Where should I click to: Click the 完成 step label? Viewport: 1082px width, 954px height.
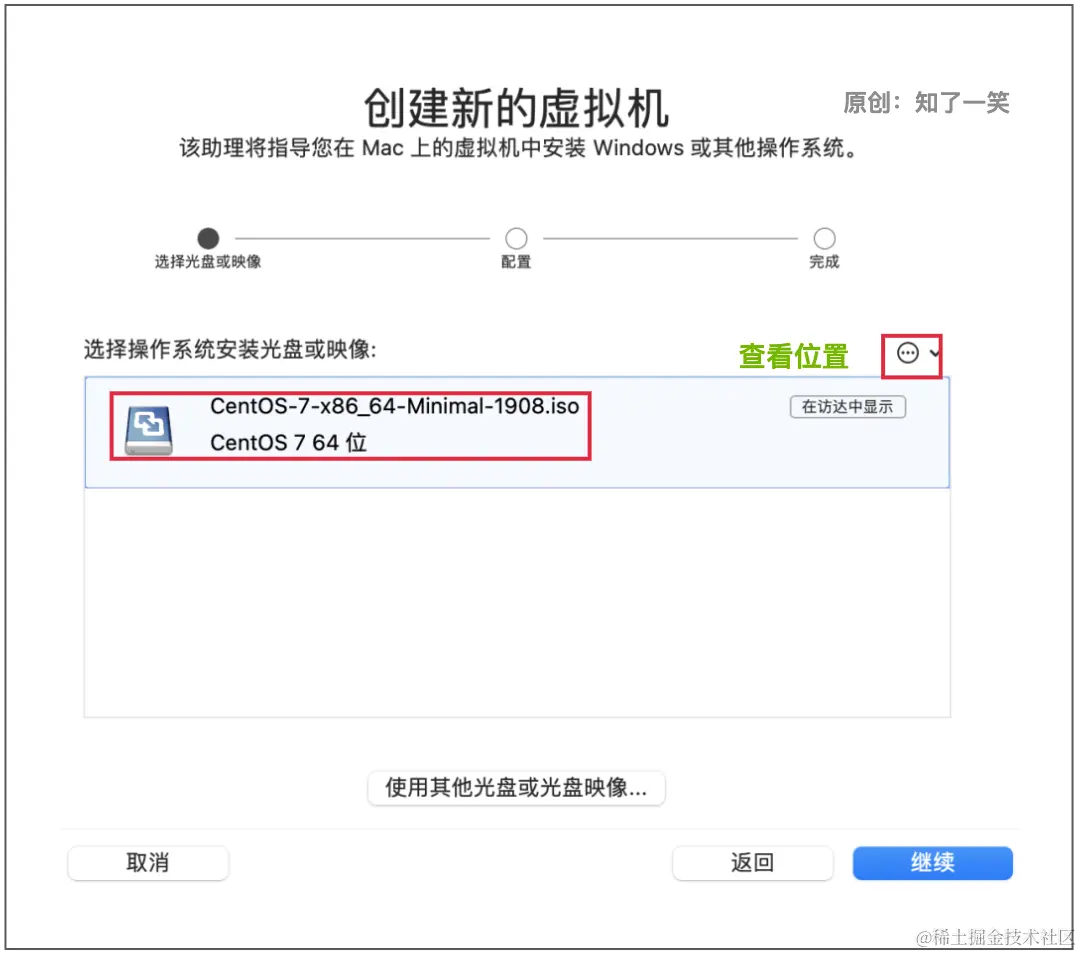pos(824,262)
